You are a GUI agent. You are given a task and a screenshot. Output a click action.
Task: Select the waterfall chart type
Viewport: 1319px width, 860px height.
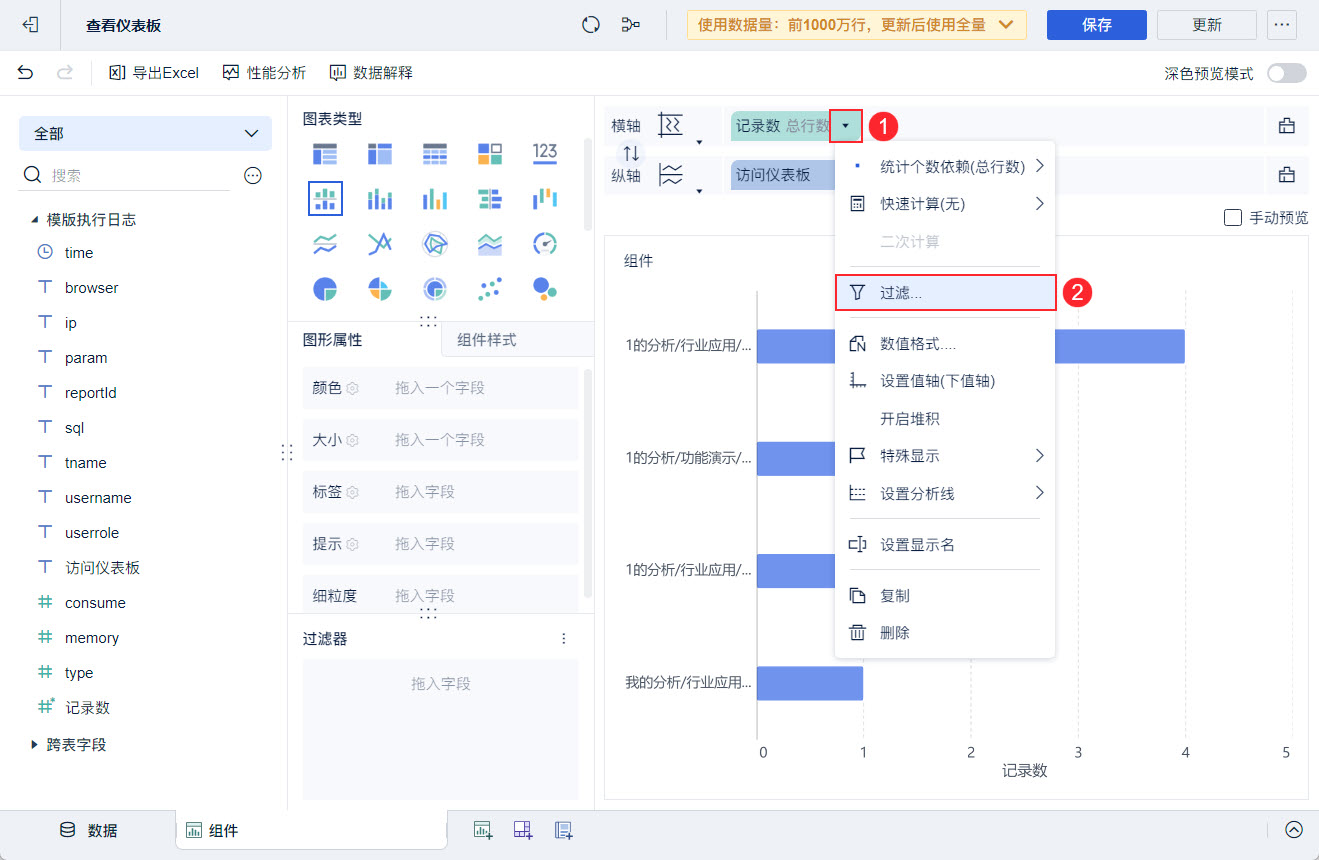545,198
